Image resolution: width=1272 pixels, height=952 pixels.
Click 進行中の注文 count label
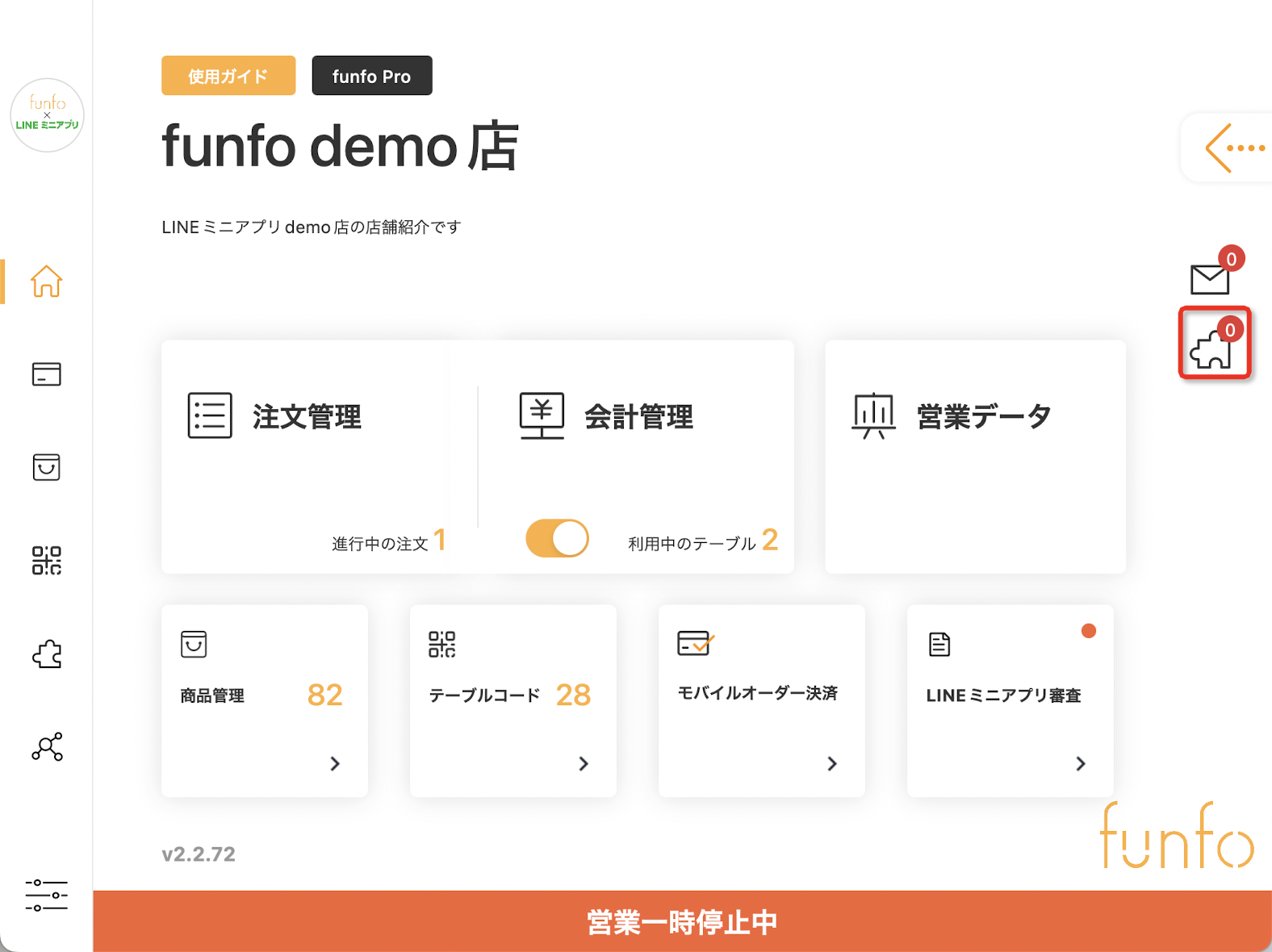(x=380, y=544)
